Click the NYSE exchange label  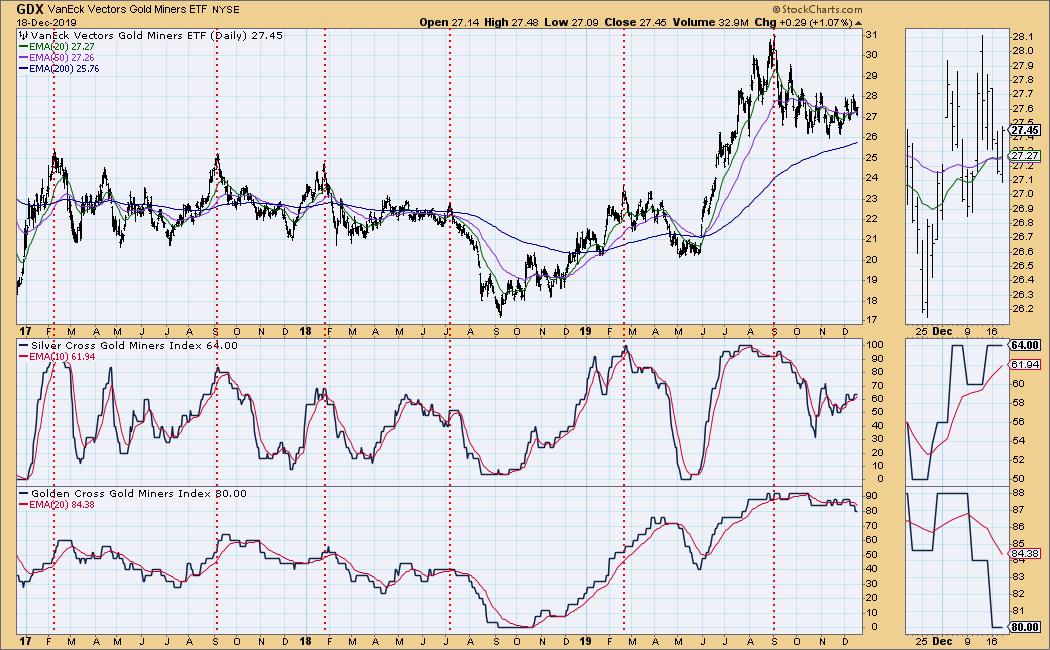coord(226,10)
